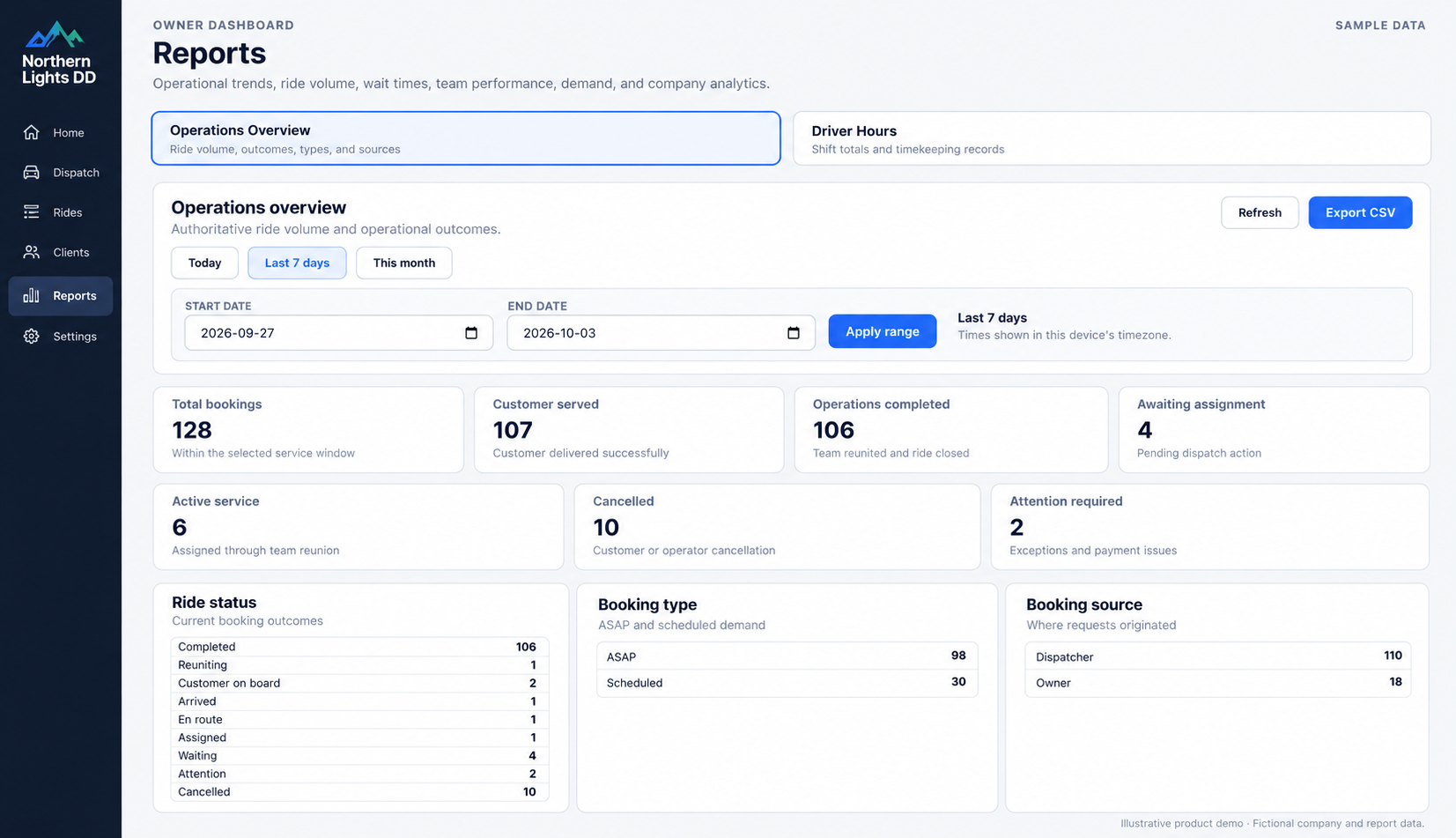Viewport: 1456px width, 838px height.
Task: Click the Reports bar chart icon
Action: click(x=32, y=295)
